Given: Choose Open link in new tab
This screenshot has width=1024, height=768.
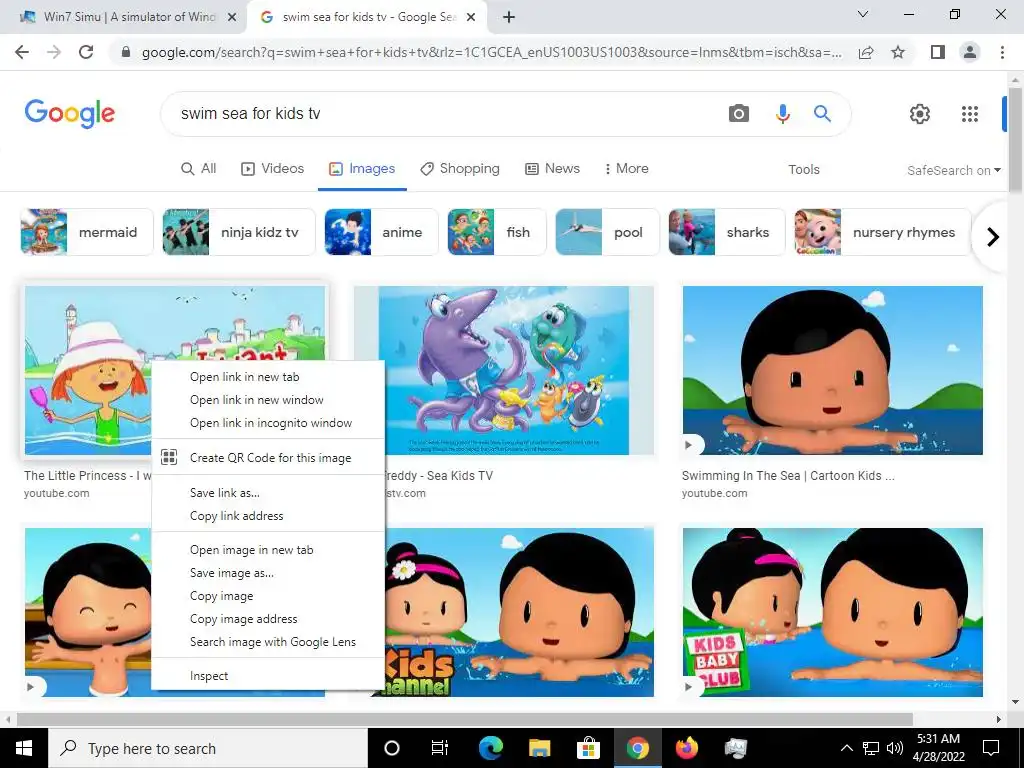Looking at the screenshot, I should (x=268, y=377).
